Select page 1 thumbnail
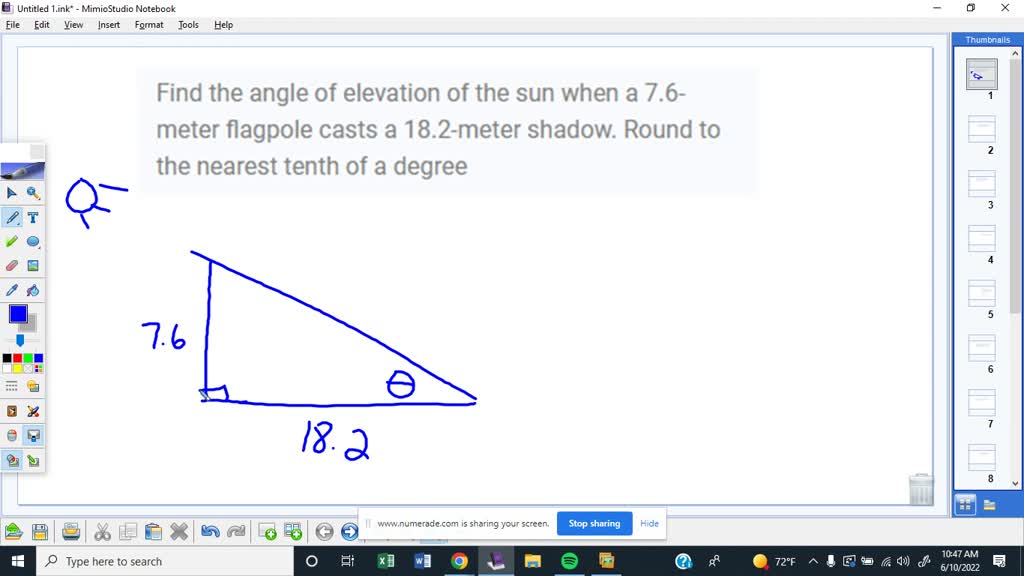Screen dimensions: 1024x576 982,74
